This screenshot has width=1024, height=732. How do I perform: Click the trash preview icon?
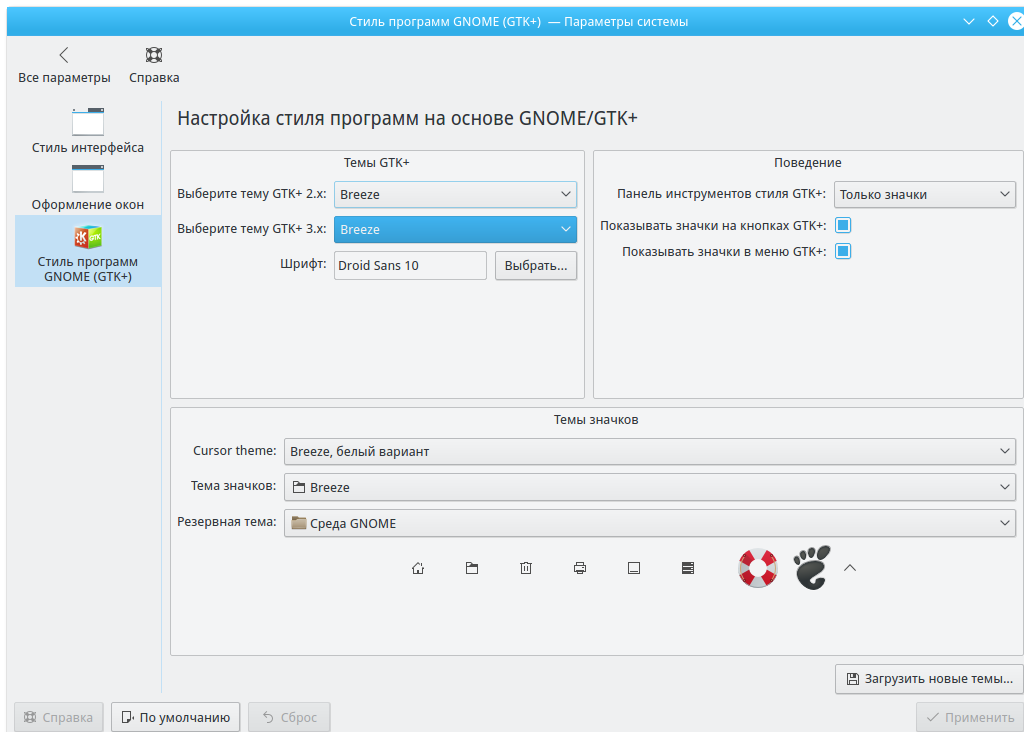[x=526, y=568]
